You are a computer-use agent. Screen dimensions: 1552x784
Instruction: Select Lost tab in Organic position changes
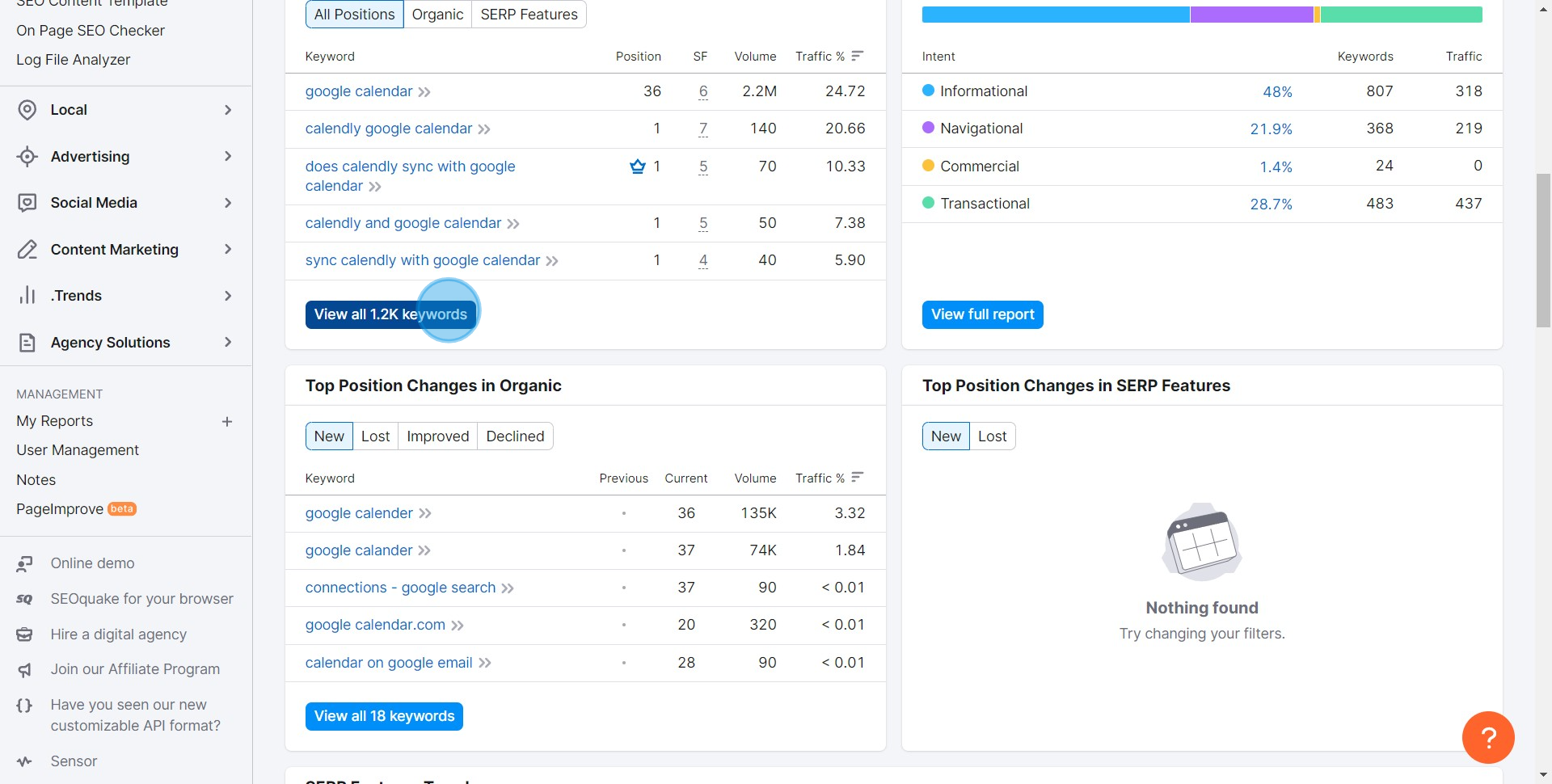[375, 436]
